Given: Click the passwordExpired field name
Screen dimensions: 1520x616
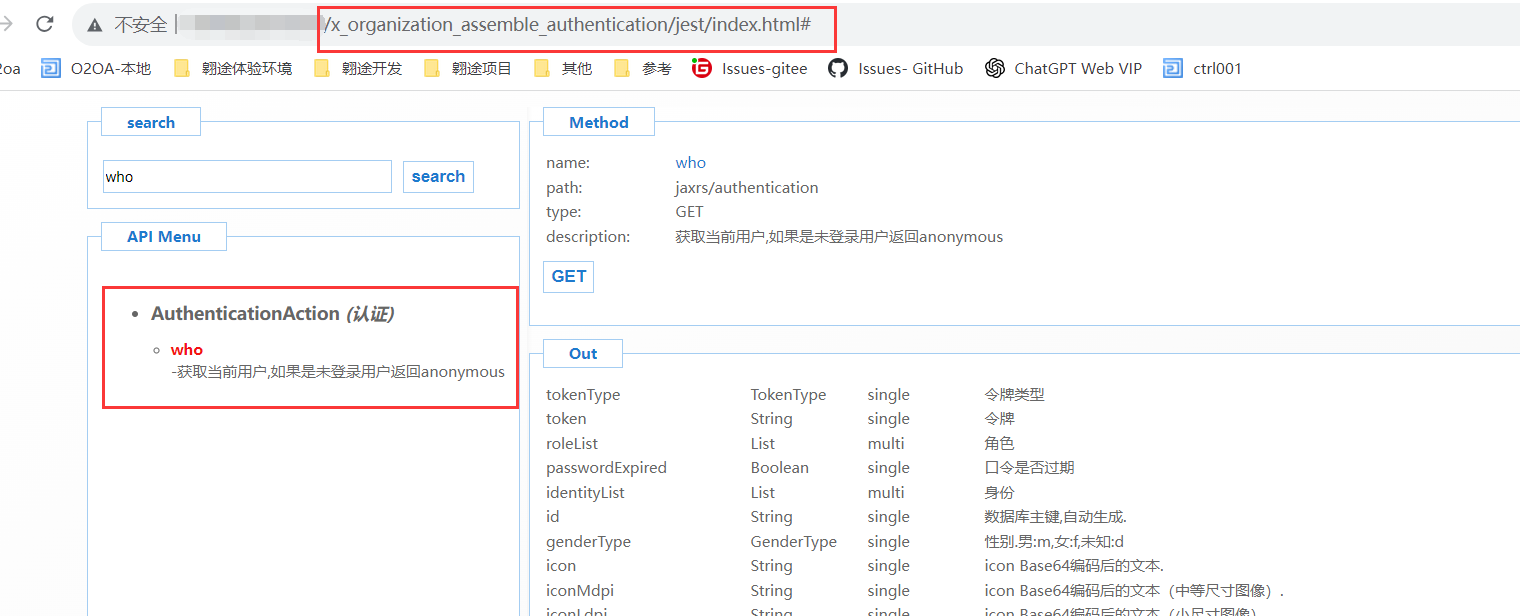Looking at the screenshot, I should [606, 468].
